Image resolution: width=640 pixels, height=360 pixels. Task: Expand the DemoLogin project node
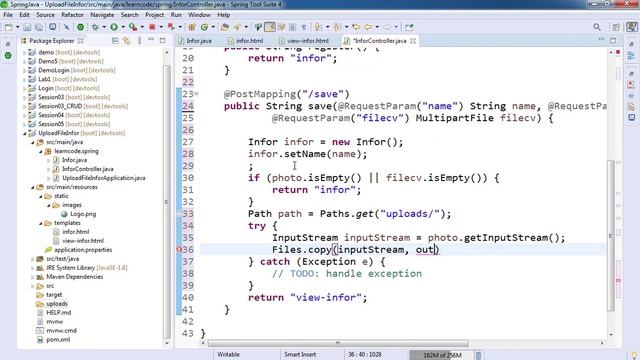24,71
